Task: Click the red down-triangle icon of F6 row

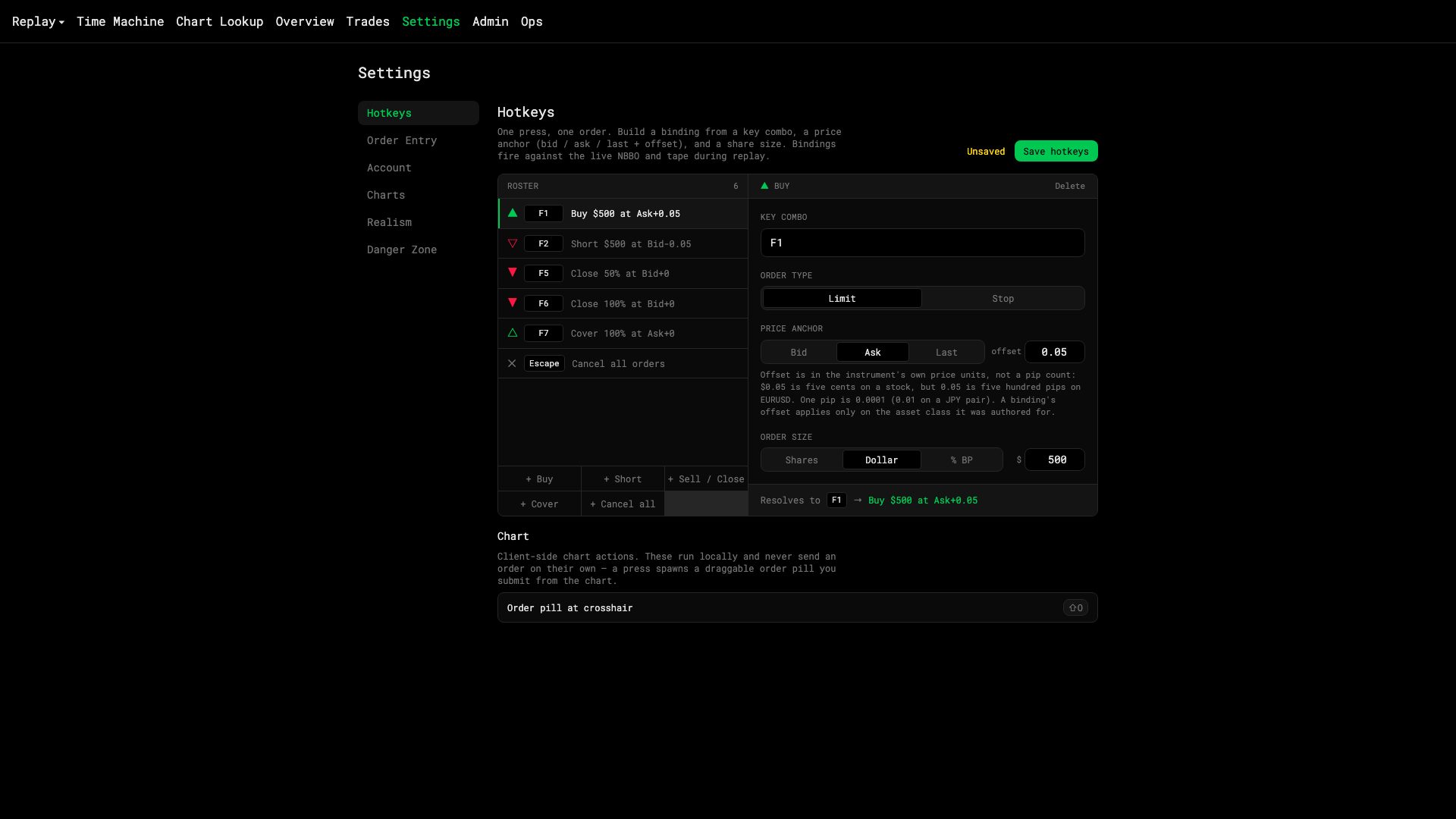Action: [x=513, y=303]
